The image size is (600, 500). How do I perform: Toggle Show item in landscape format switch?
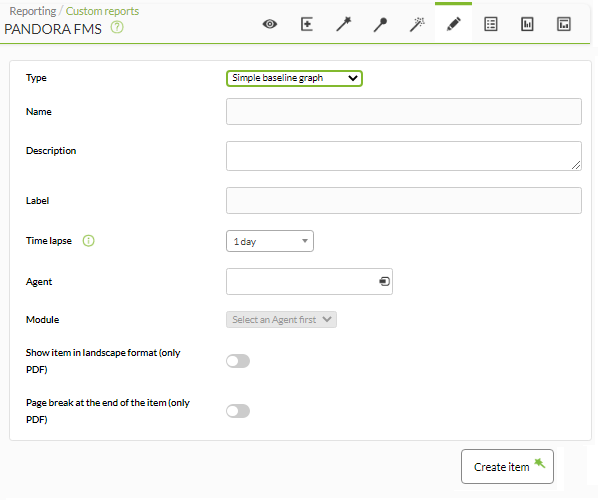point(238,361)
